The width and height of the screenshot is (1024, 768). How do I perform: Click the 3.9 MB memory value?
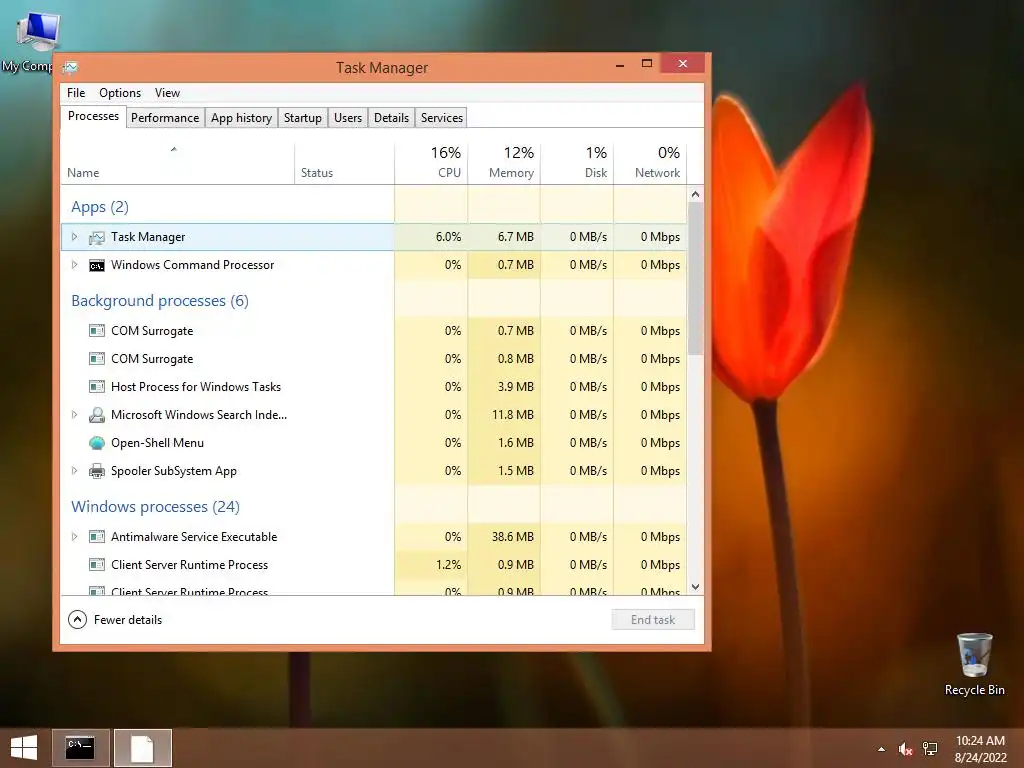point(515,387)
